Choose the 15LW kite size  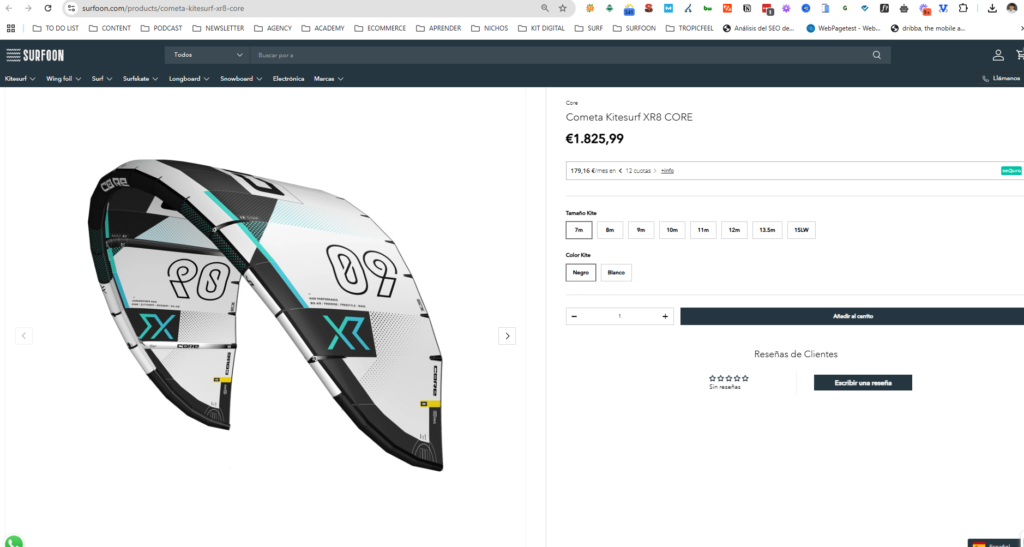tap(801, 230)
